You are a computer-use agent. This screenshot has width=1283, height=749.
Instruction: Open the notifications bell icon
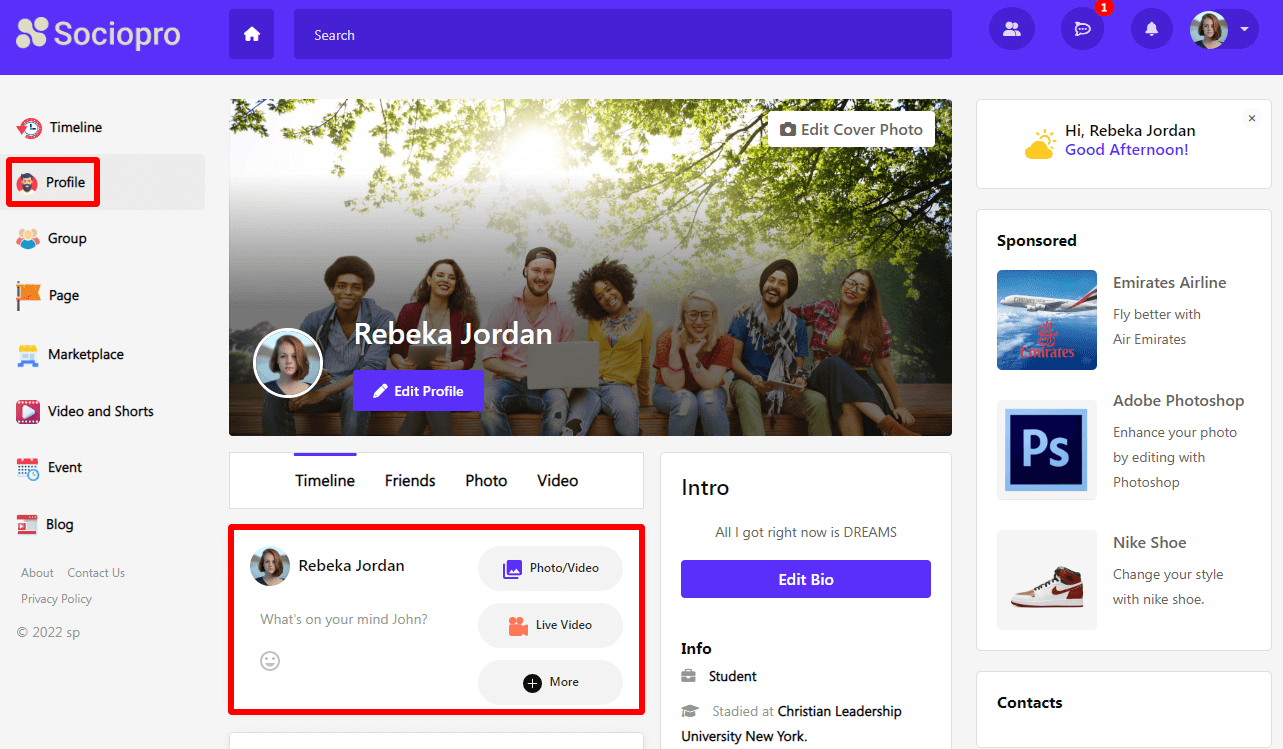[x=1151, y=29]
